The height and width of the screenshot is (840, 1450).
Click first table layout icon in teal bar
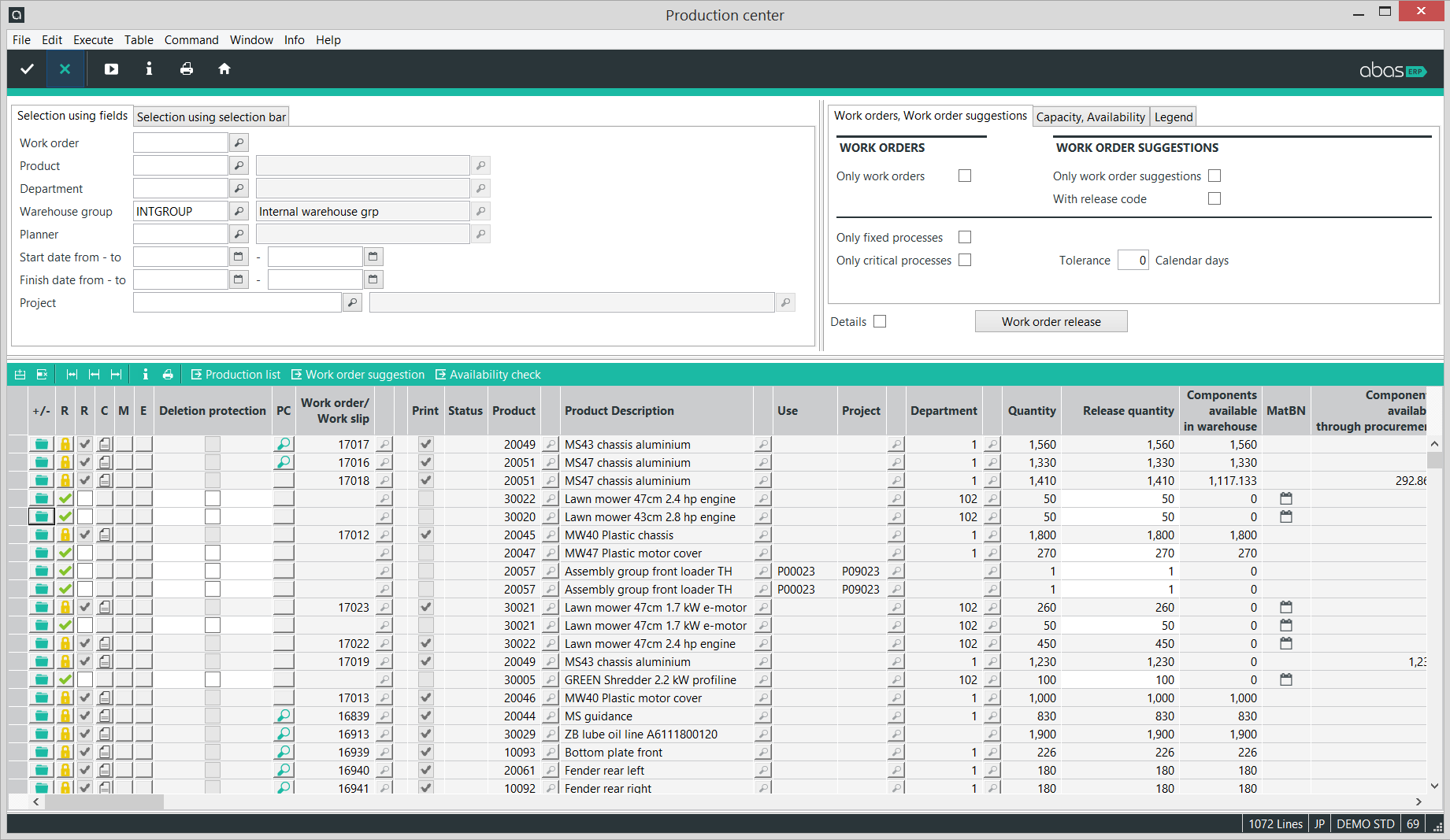(20, 375)
